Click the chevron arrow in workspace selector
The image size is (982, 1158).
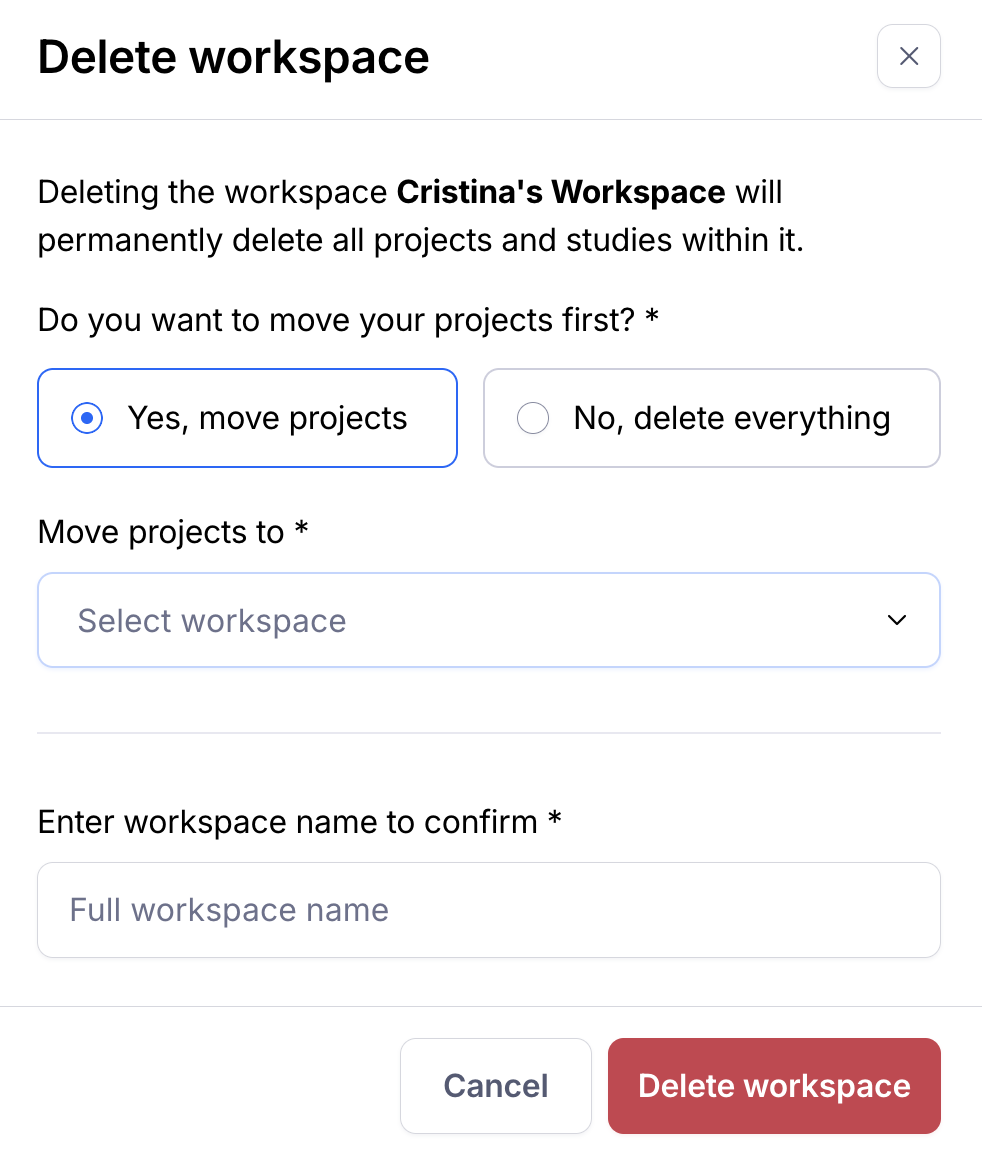(897, 620)
